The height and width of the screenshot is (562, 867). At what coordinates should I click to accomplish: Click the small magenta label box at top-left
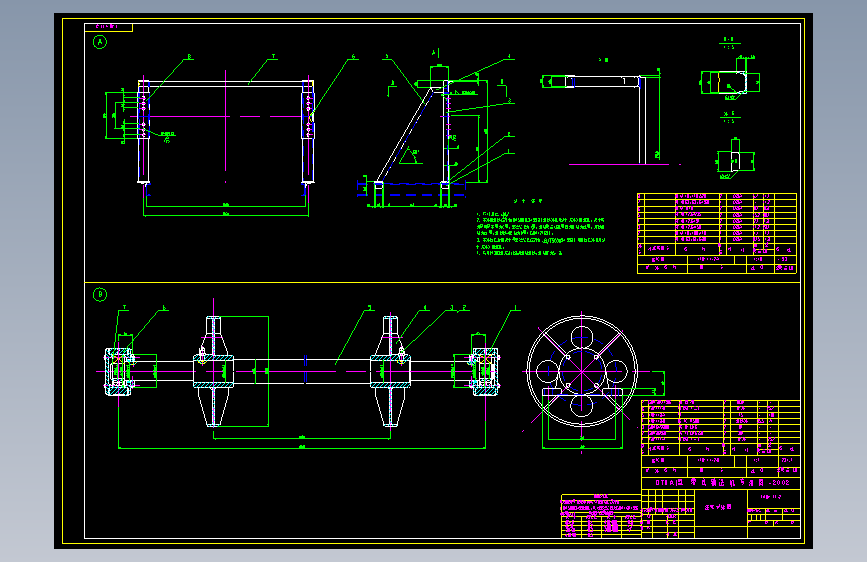tap(108, 27)
